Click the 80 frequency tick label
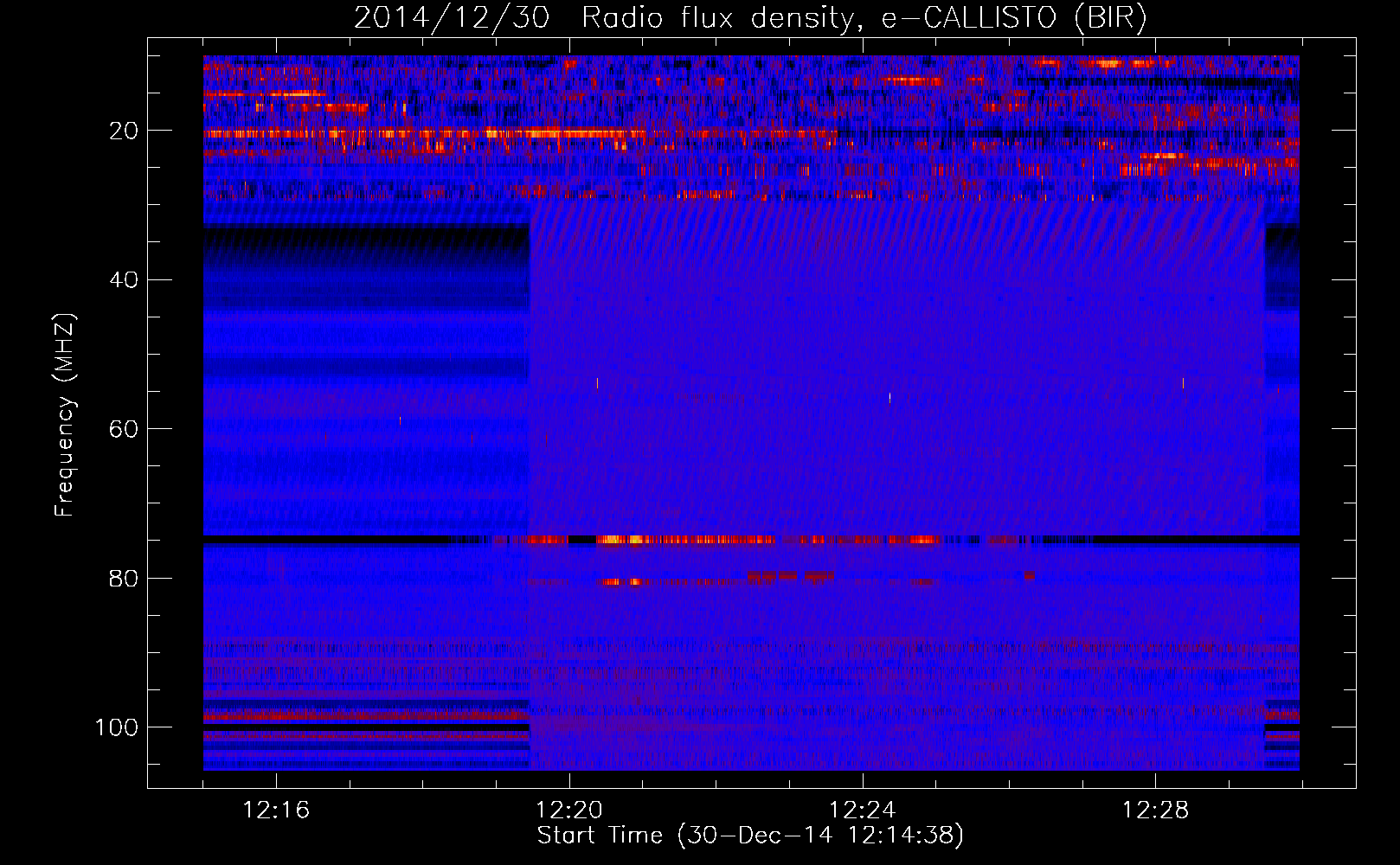This screenshot has height=865, width=1400. pos(125,578)
